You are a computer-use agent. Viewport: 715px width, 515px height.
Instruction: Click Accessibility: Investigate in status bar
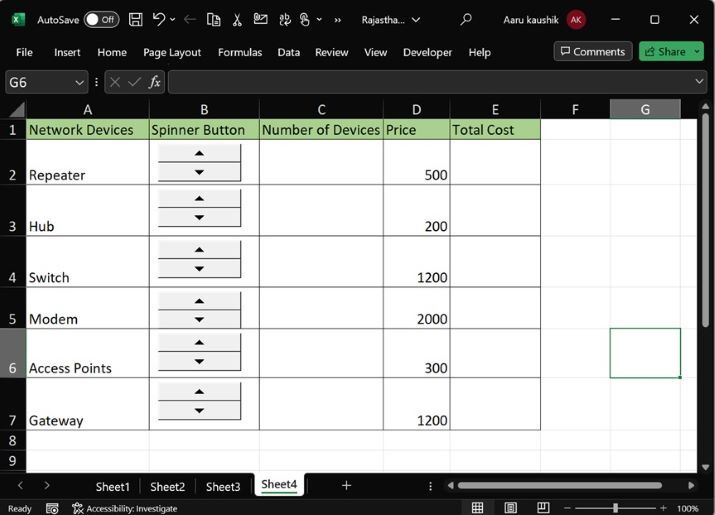[124, 508]
